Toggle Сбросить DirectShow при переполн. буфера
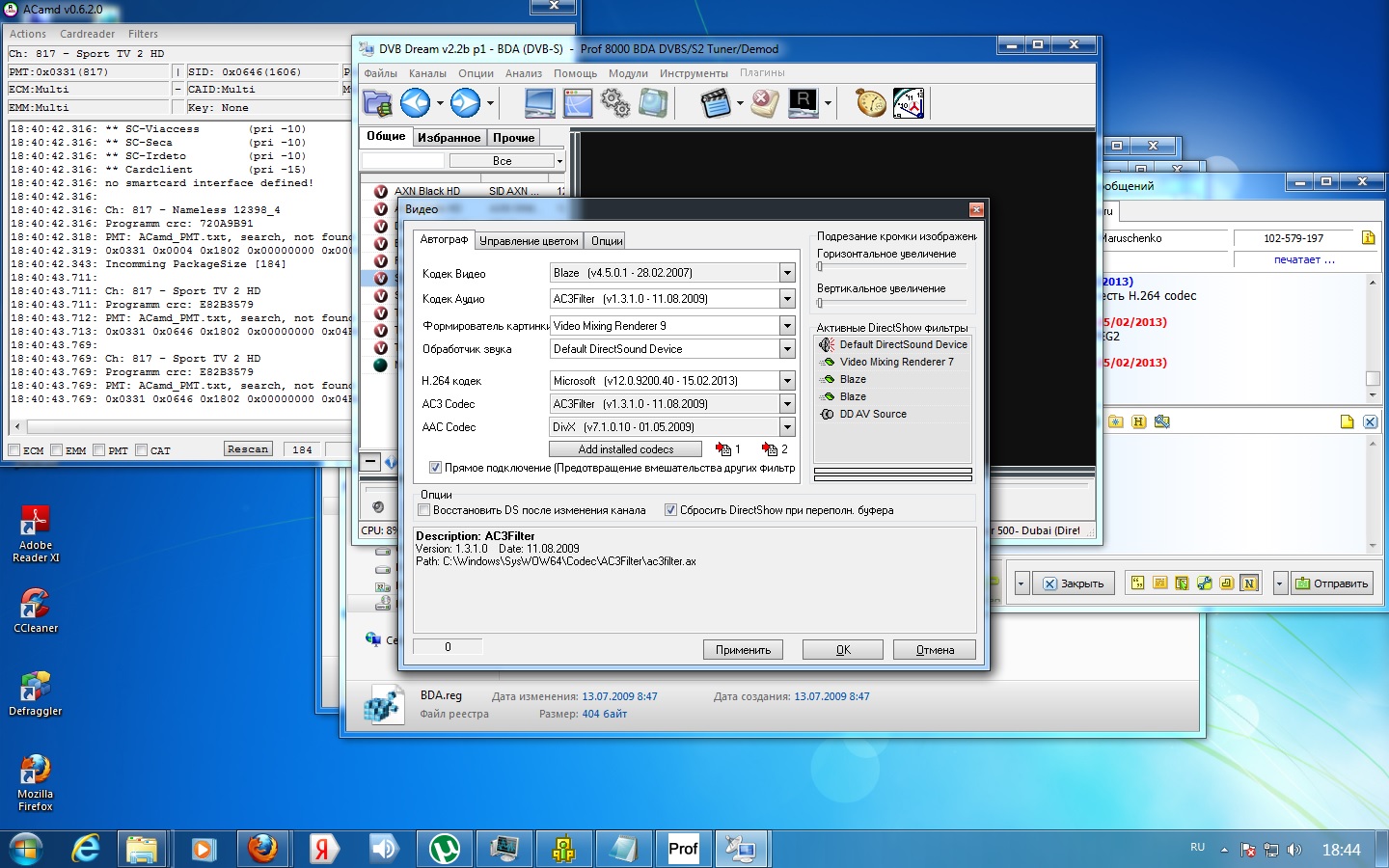 point(670,510)
